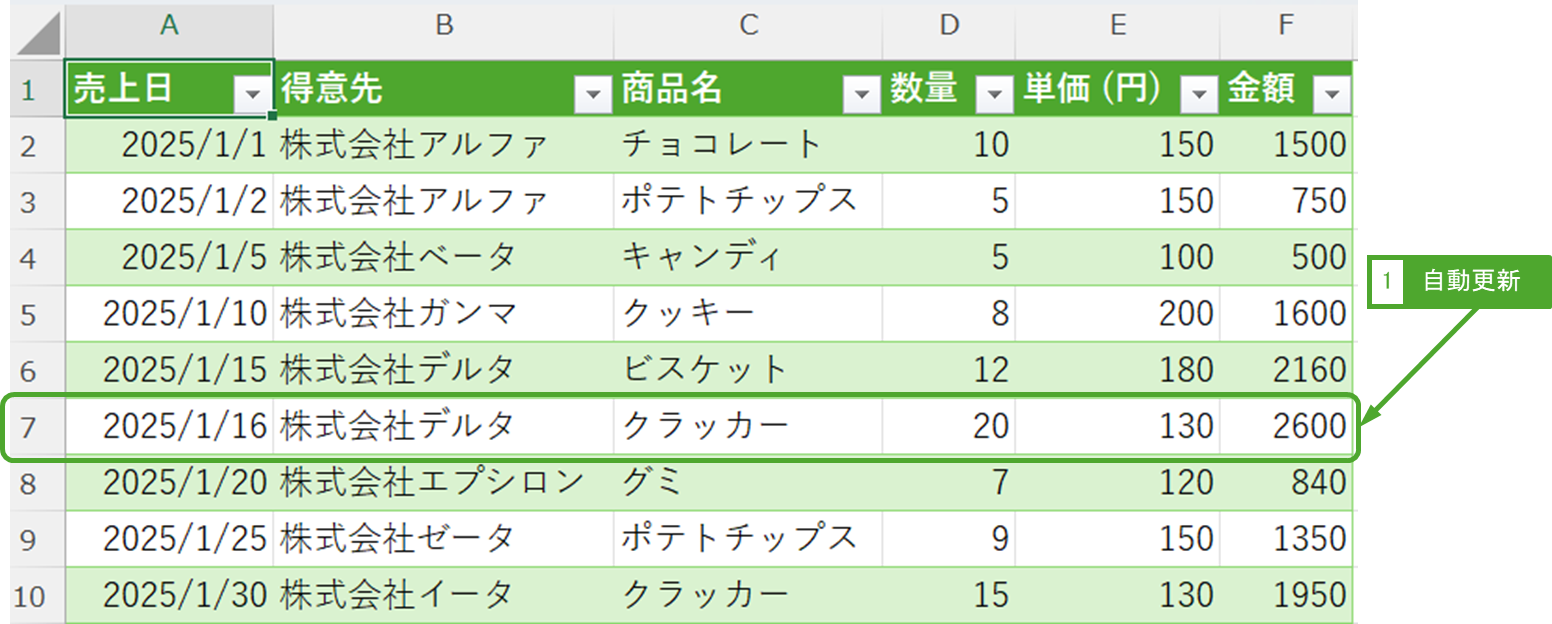Click the 自動更新 callout label
This screenshot has width=1552, height=624.
pos(1470,283)
